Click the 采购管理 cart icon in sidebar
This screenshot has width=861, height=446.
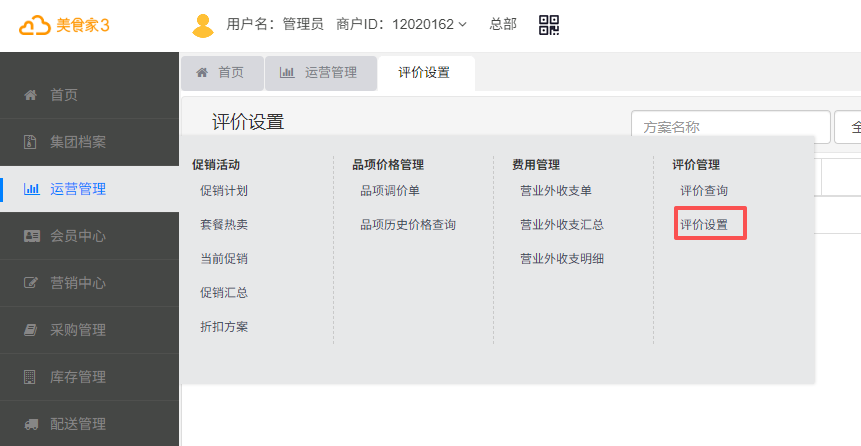click(30, 330)
